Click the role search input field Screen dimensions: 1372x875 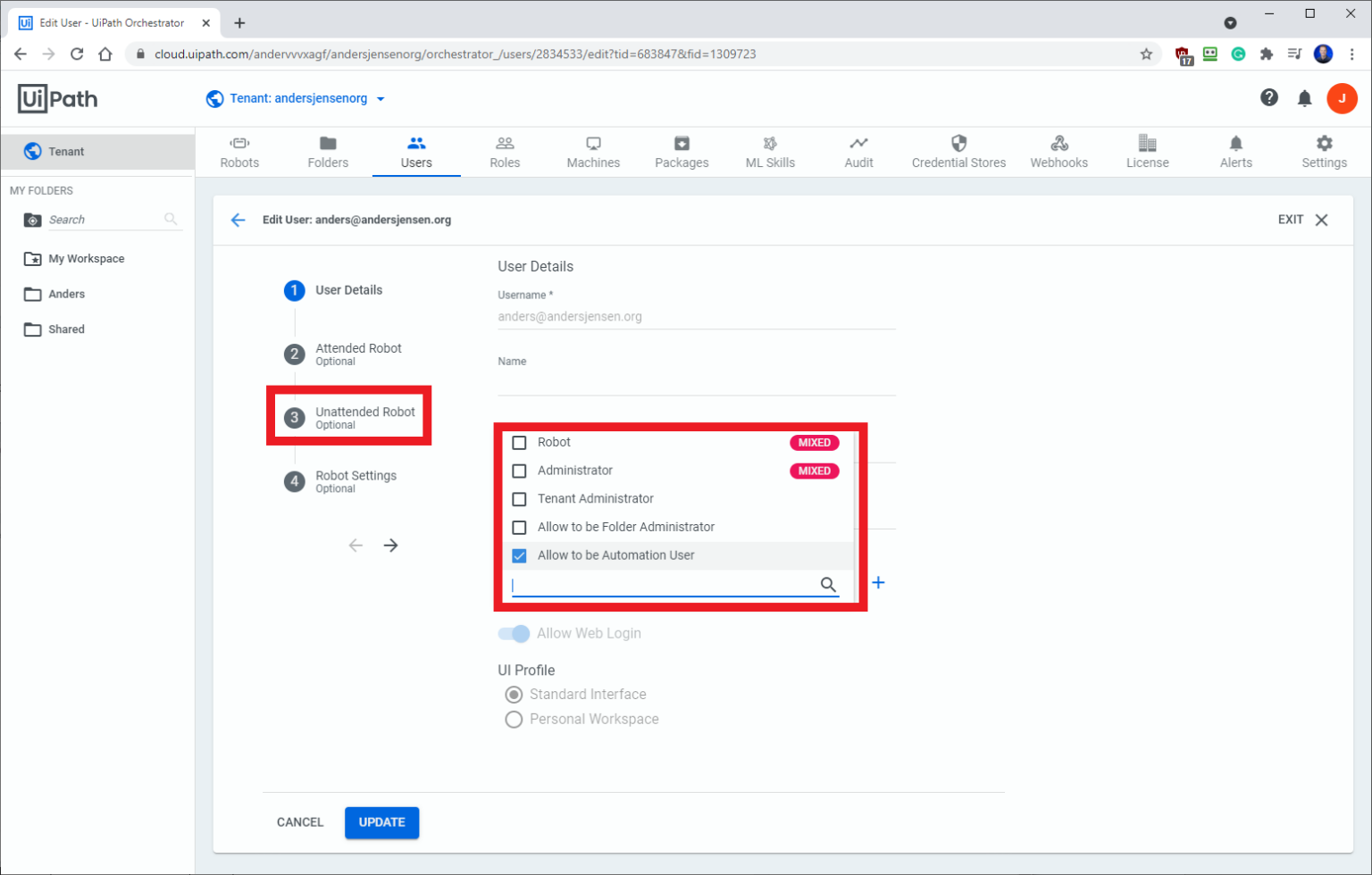coord(661,585)
